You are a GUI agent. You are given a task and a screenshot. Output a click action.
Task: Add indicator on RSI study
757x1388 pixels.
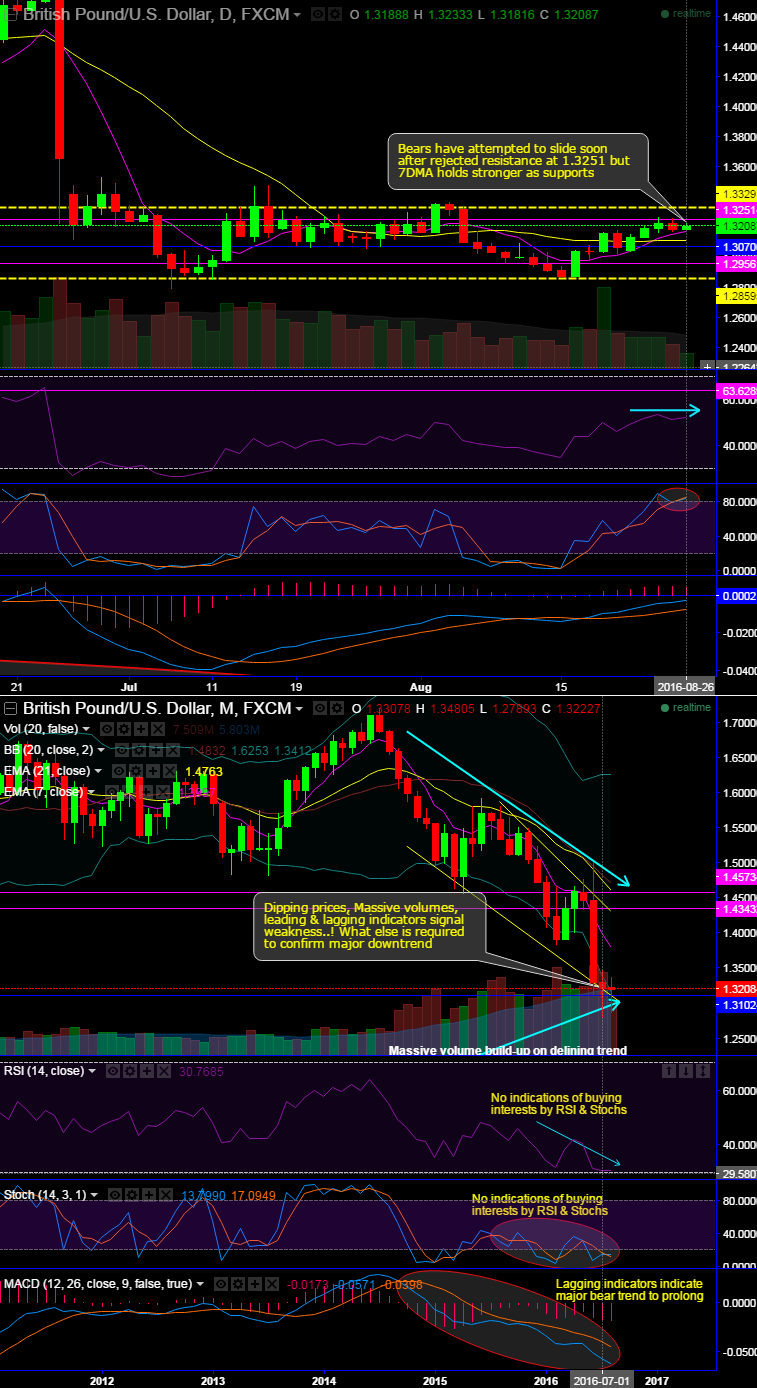(147, 1071)
